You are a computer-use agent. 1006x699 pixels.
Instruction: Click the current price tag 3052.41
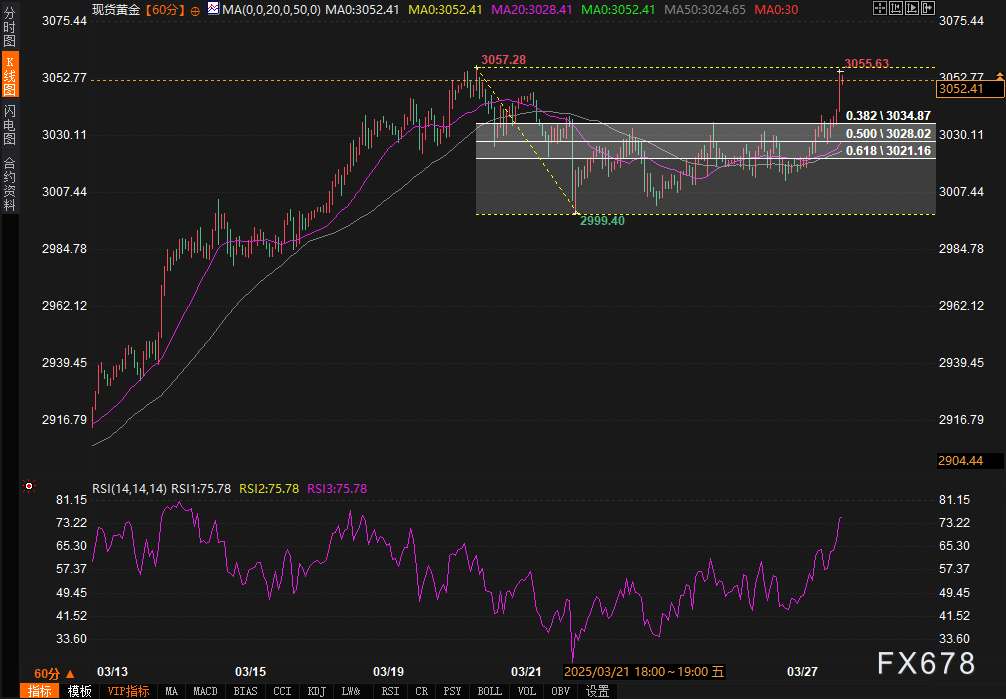coord(962,89)
